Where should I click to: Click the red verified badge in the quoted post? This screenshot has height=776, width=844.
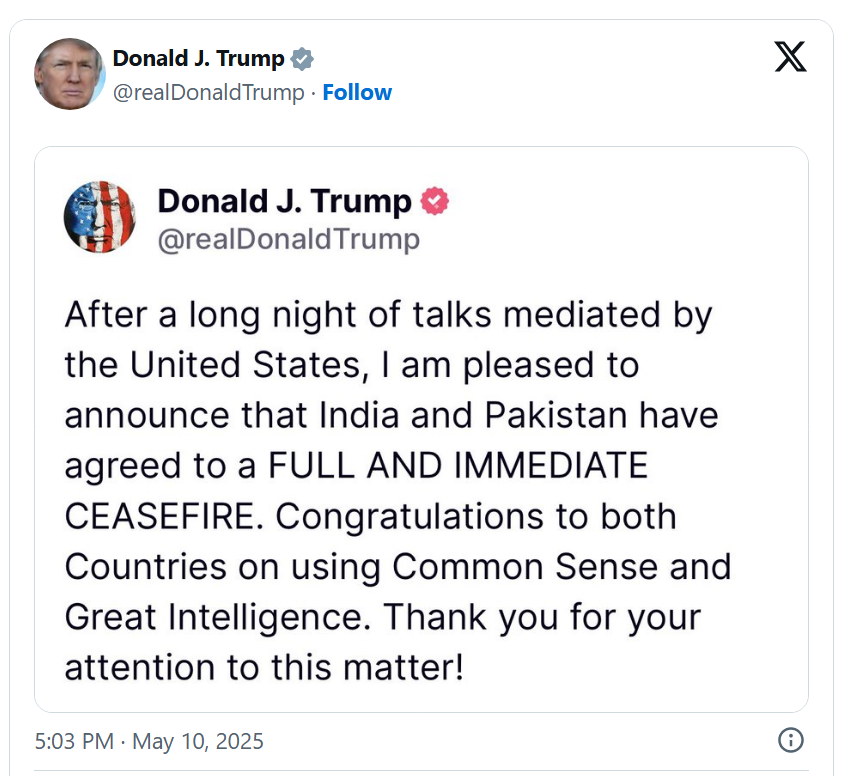434,201
